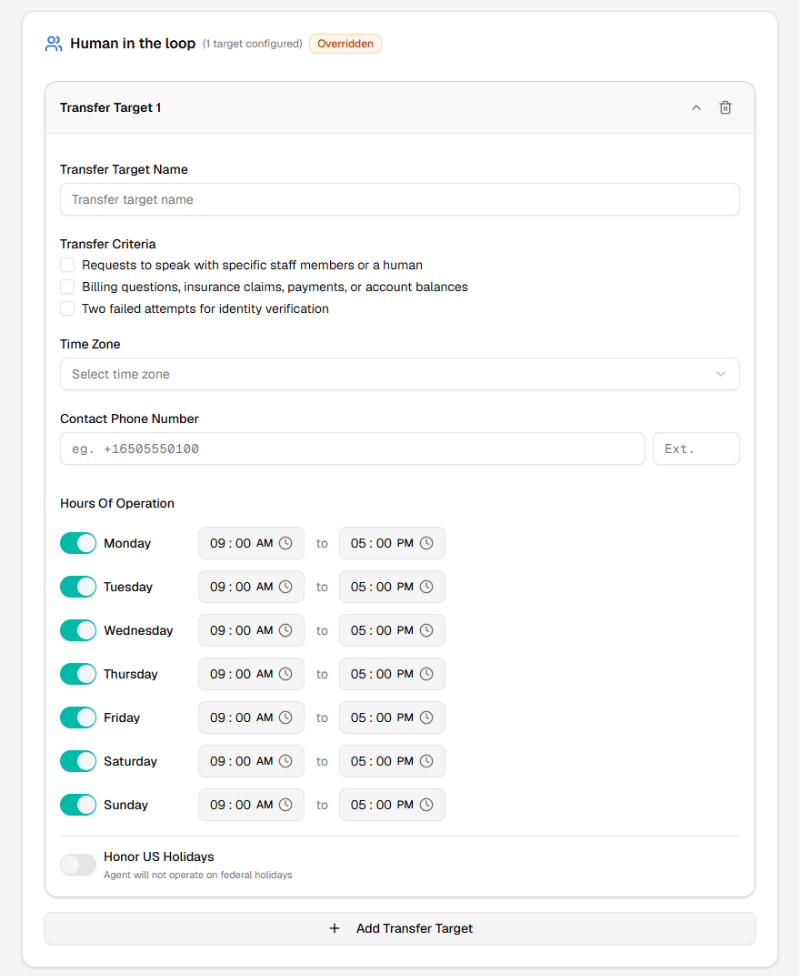This screenshot has height=976, width=800.
Task: Click the phone extension Ext. field
Action: [x=695, y=449]
